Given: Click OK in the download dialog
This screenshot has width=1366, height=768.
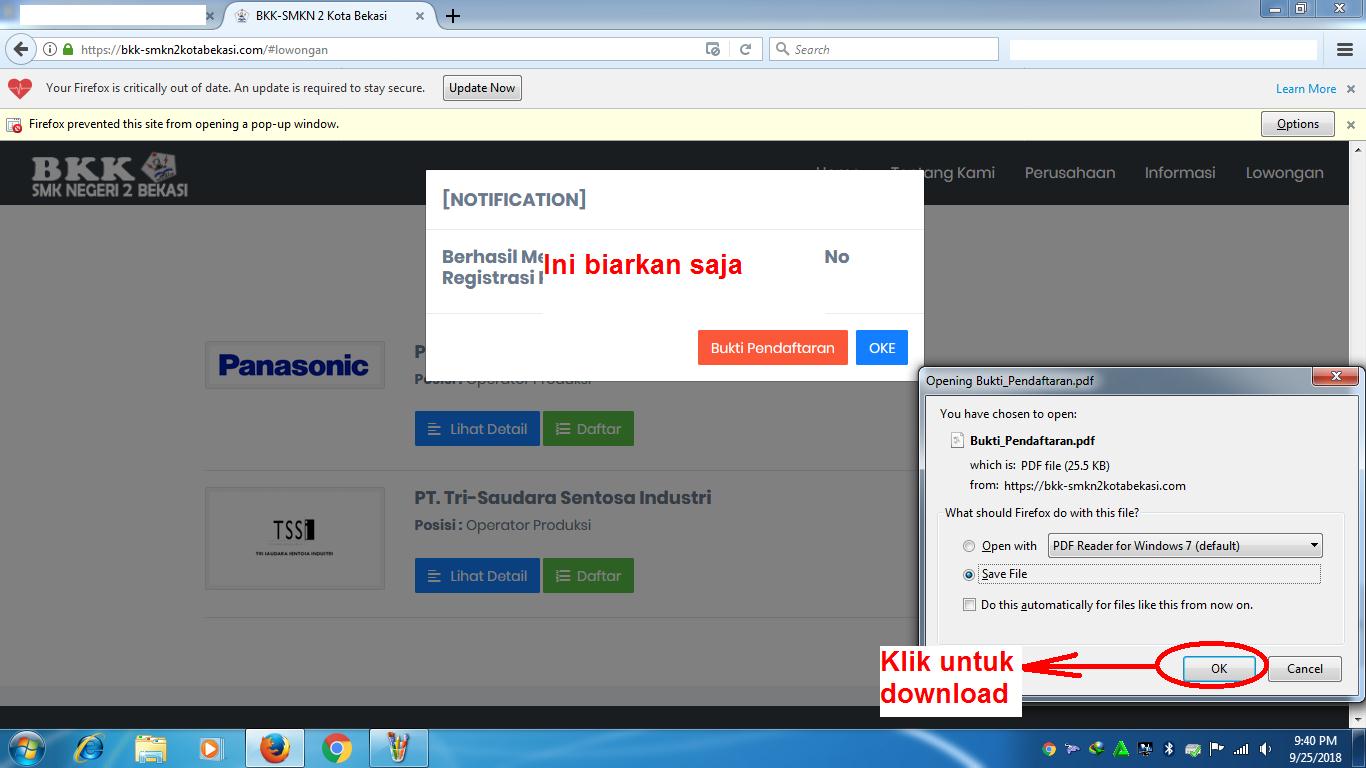Looking at the screenshot, I should (1219, 669).
